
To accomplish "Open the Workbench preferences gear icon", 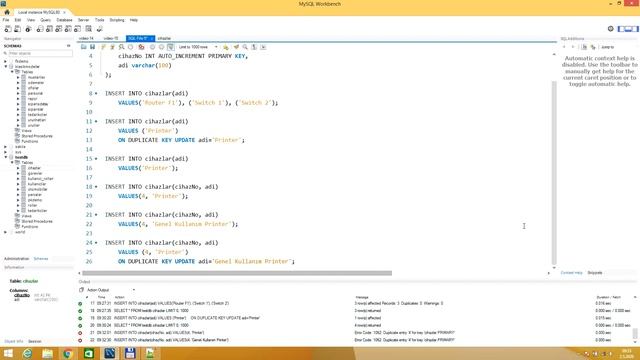I will pos(611,29).
